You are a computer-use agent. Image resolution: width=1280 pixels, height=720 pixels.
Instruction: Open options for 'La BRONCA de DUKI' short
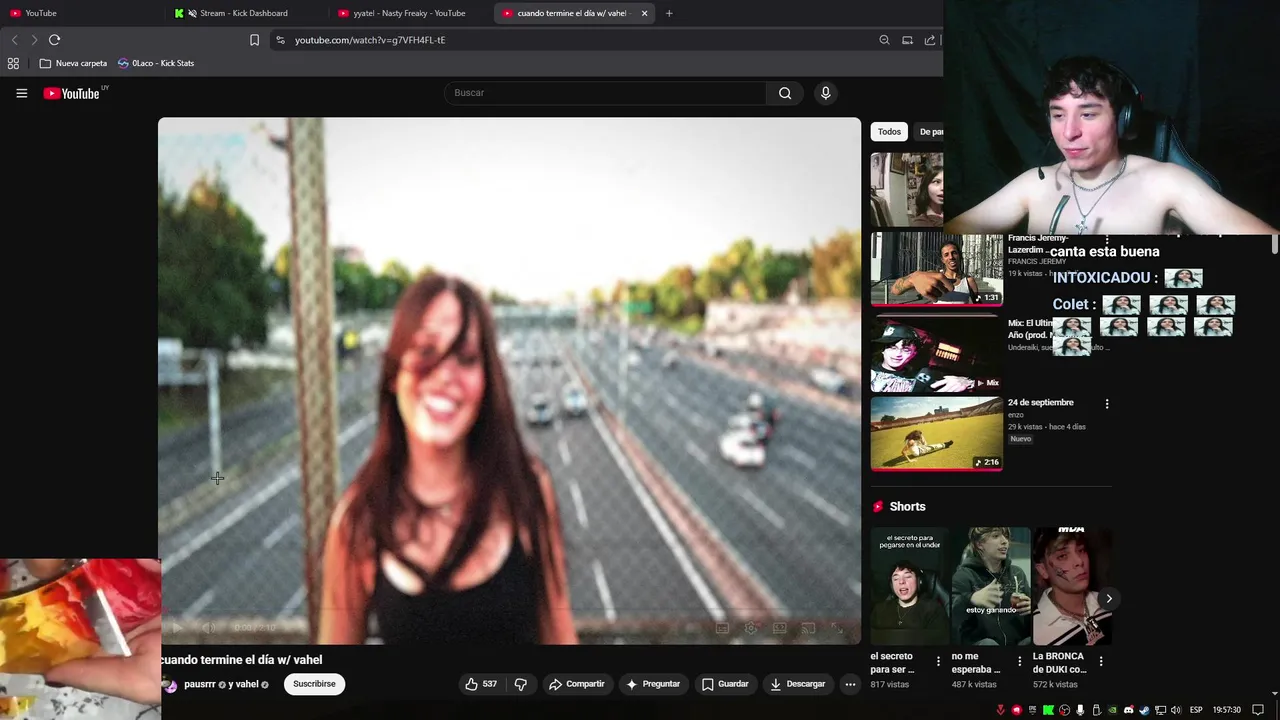click(x=1100, y=661)
